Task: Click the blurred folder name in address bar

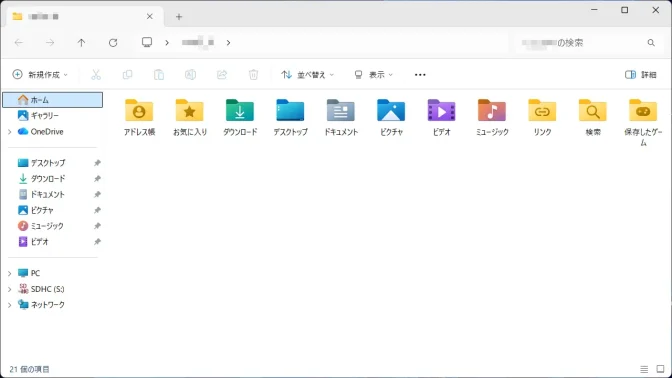Action: [x=198, y=42]
